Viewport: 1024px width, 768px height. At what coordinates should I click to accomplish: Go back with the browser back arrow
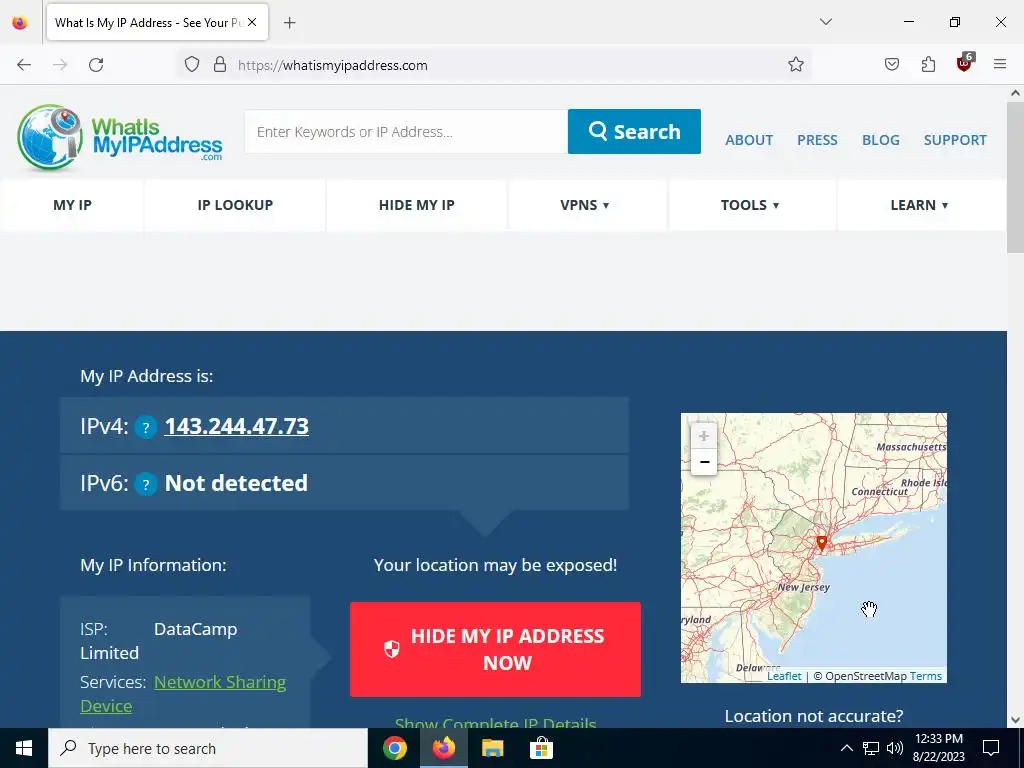click(x=24, y=65)
